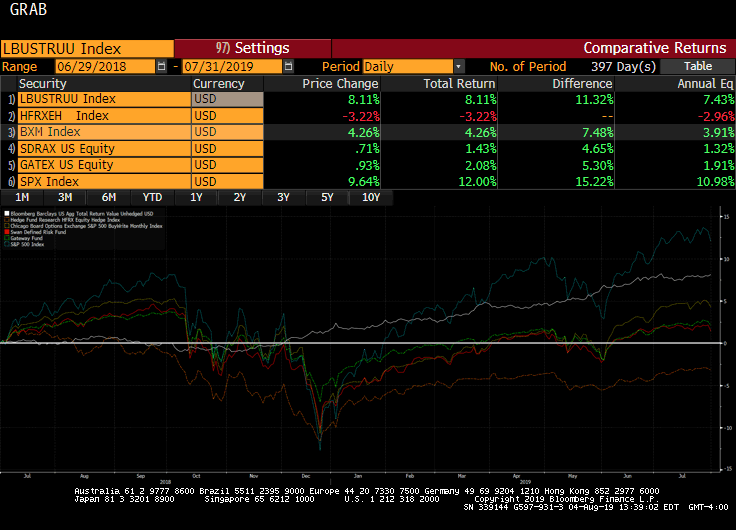Click USD currency for SDRAX US Equity row
Viewport: 736px width, 530px height.
coord(228,148)
